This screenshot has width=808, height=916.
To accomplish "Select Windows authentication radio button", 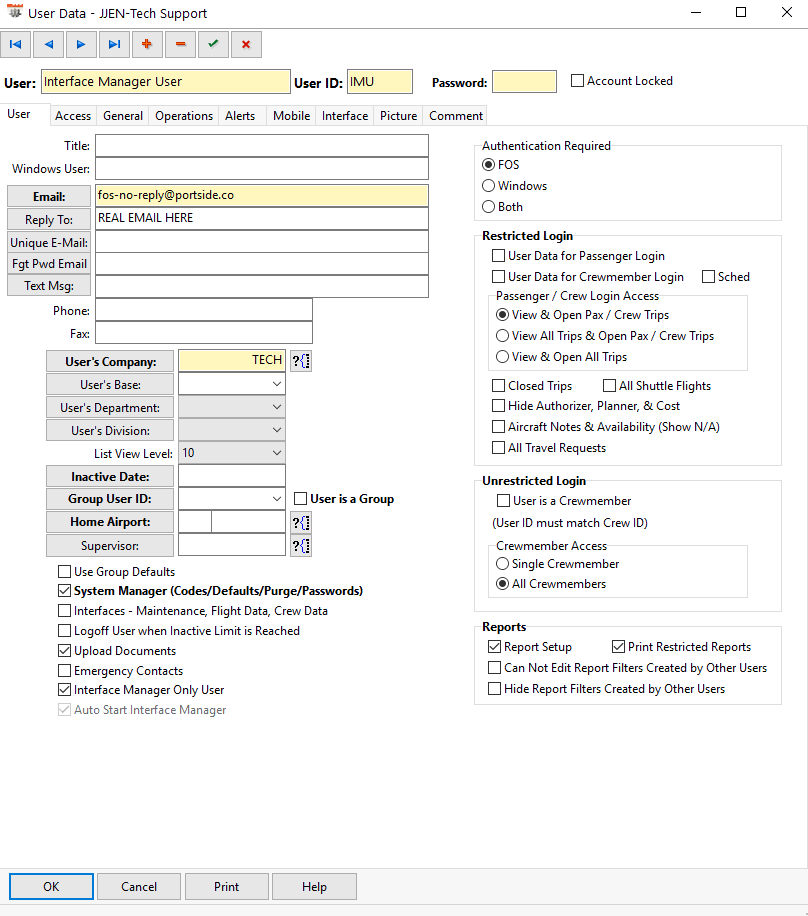I will pos(489,186).
